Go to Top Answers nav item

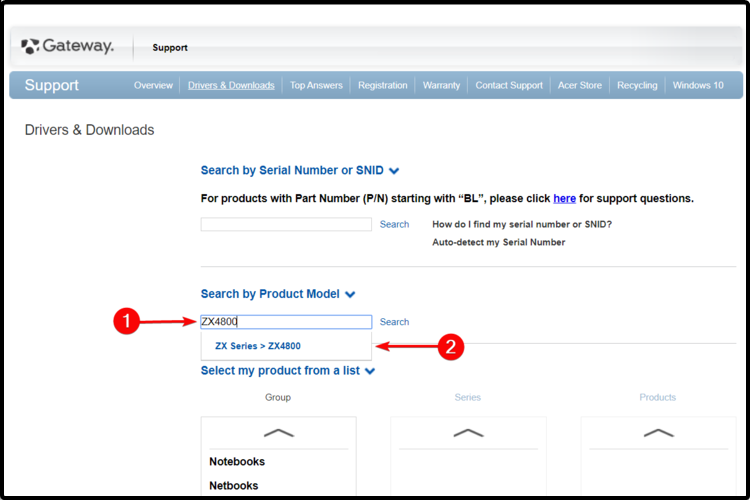tap(316, 85)
